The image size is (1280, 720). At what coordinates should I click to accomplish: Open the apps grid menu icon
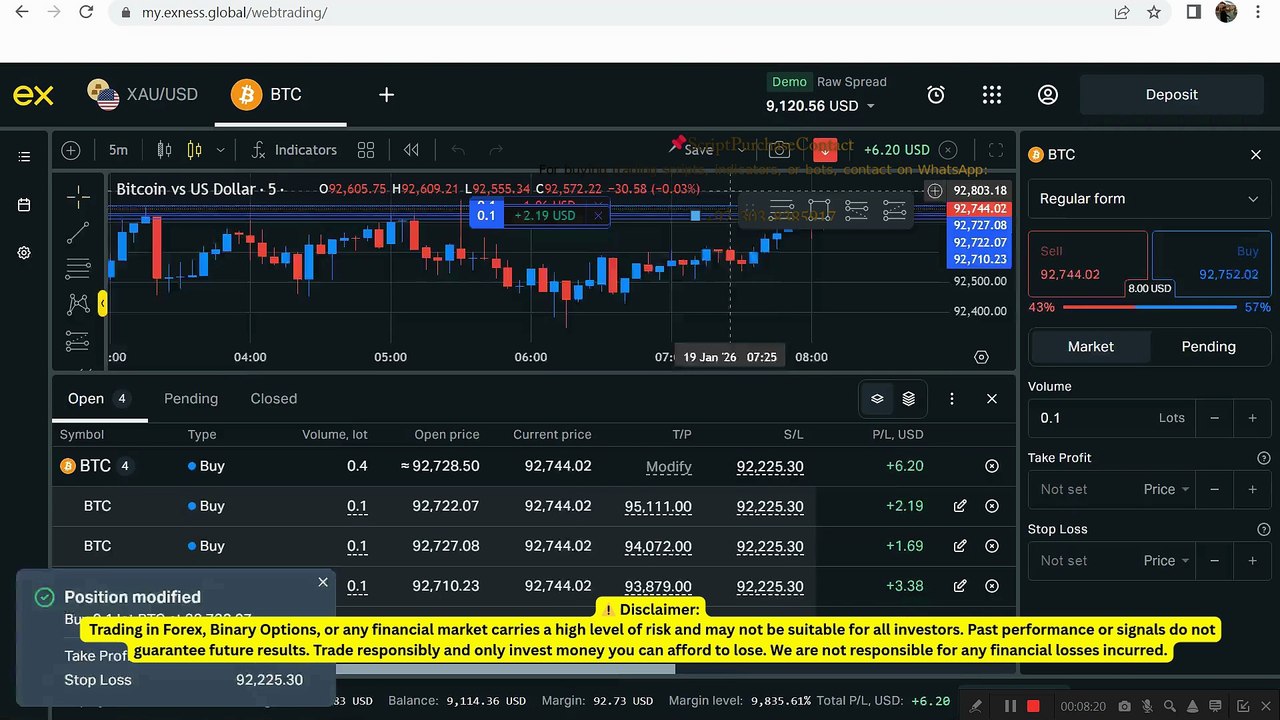(992, 95)
